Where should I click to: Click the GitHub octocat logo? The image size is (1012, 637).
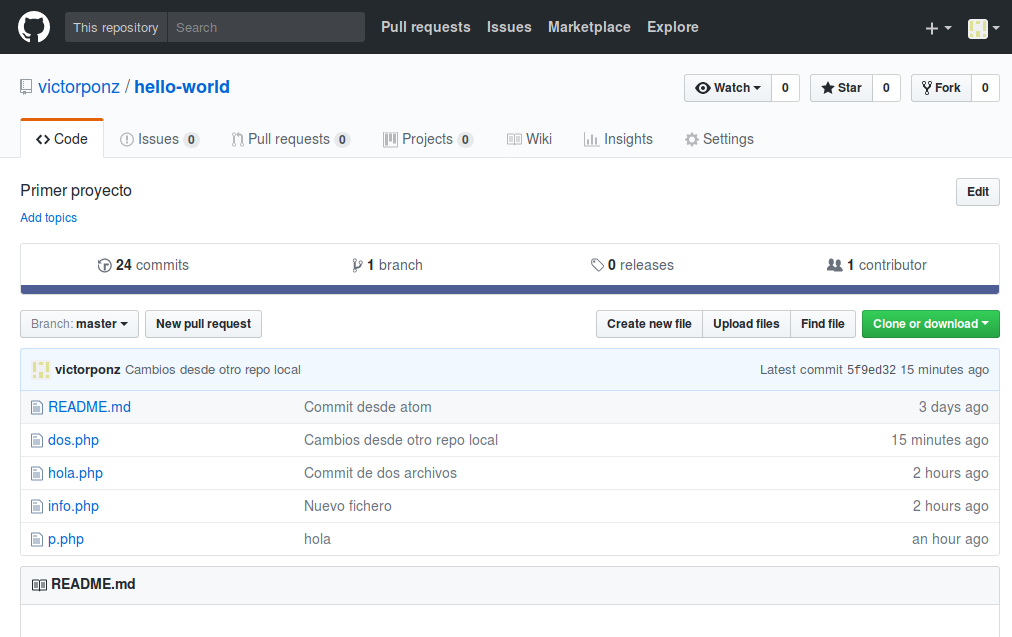pos(33,26)
